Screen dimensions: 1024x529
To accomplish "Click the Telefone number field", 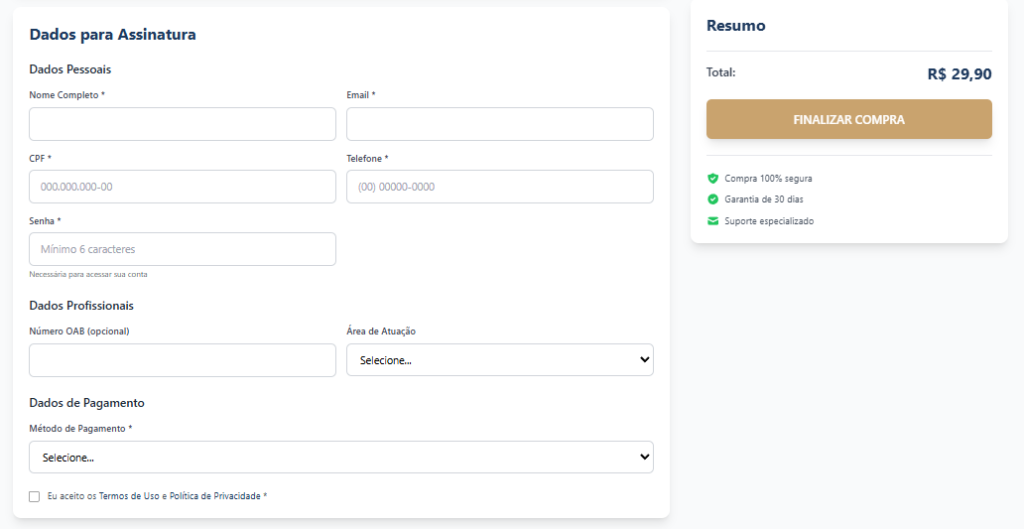I will (499, 187).
